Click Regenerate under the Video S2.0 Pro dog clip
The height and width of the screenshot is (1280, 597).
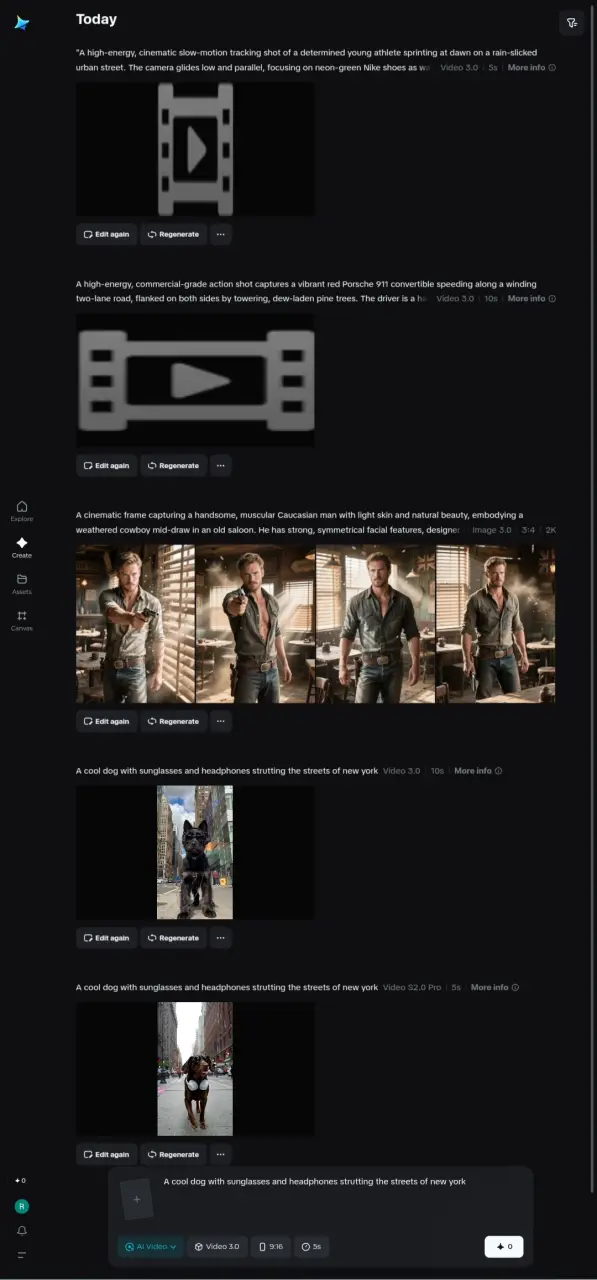click(x=173, y=1154)
